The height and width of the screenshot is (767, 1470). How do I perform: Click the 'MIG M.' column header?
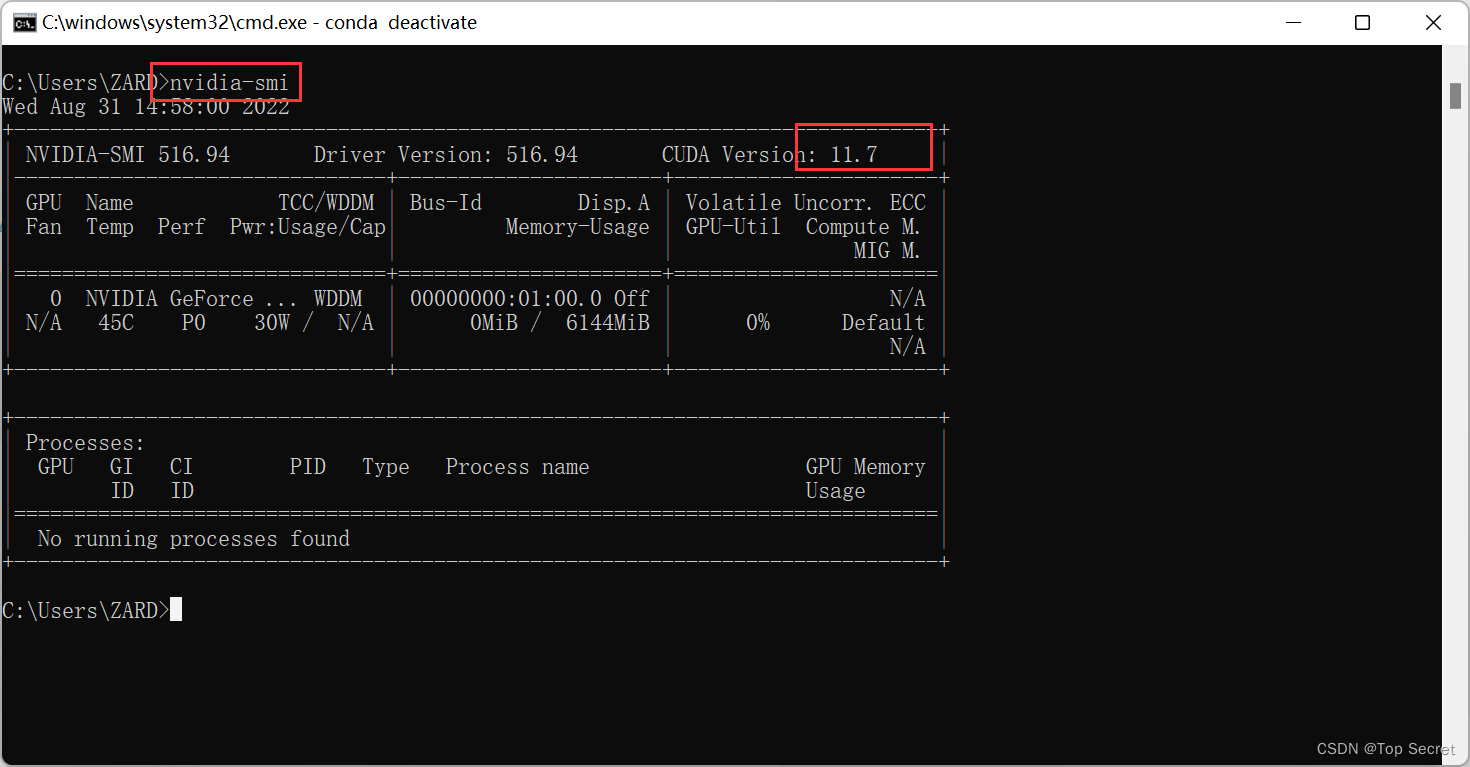pos(887,251)
